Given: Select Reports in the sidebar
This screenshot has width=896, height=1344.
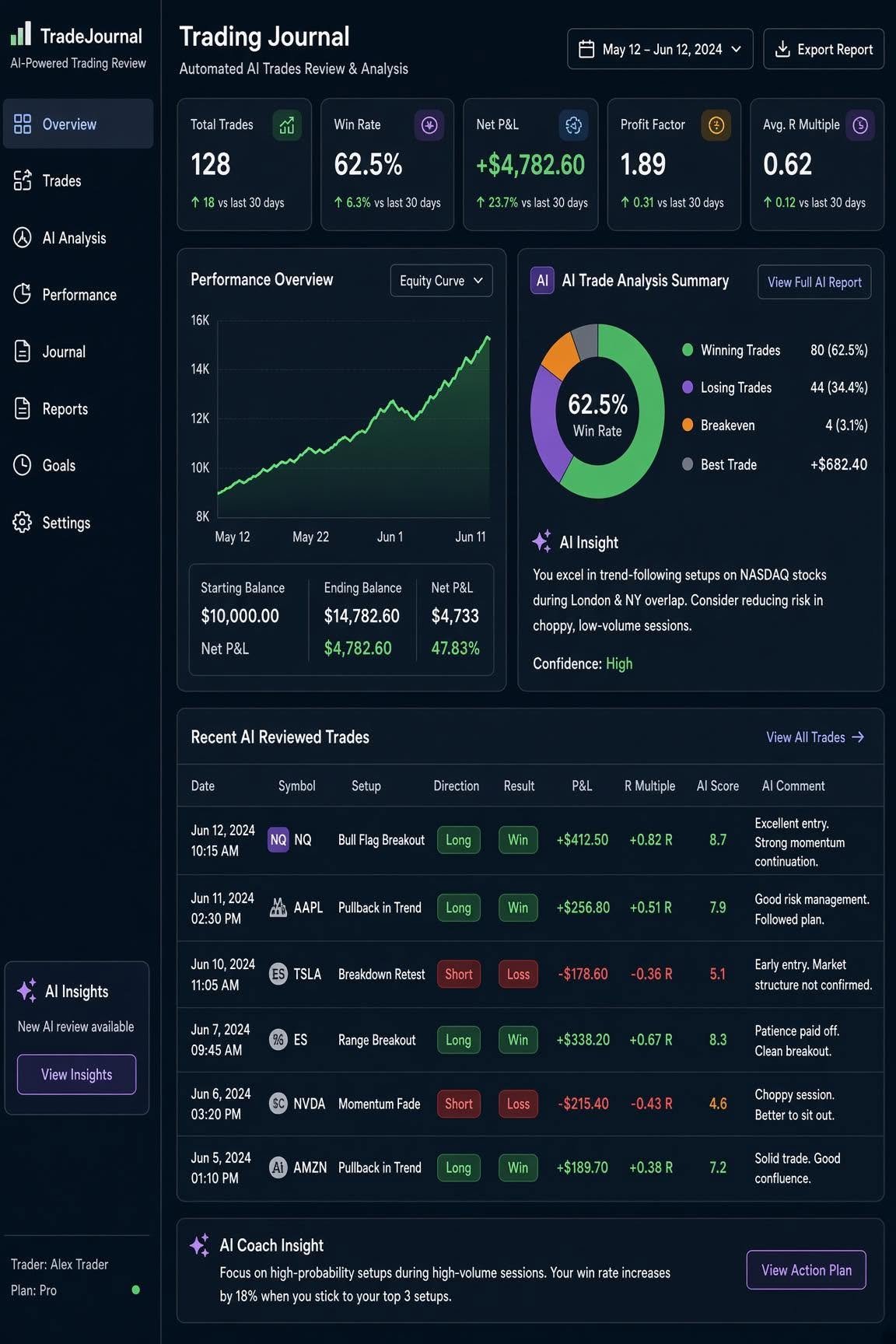Looking at the screenshot, I should pyautogui.click(x=78, y=408).
